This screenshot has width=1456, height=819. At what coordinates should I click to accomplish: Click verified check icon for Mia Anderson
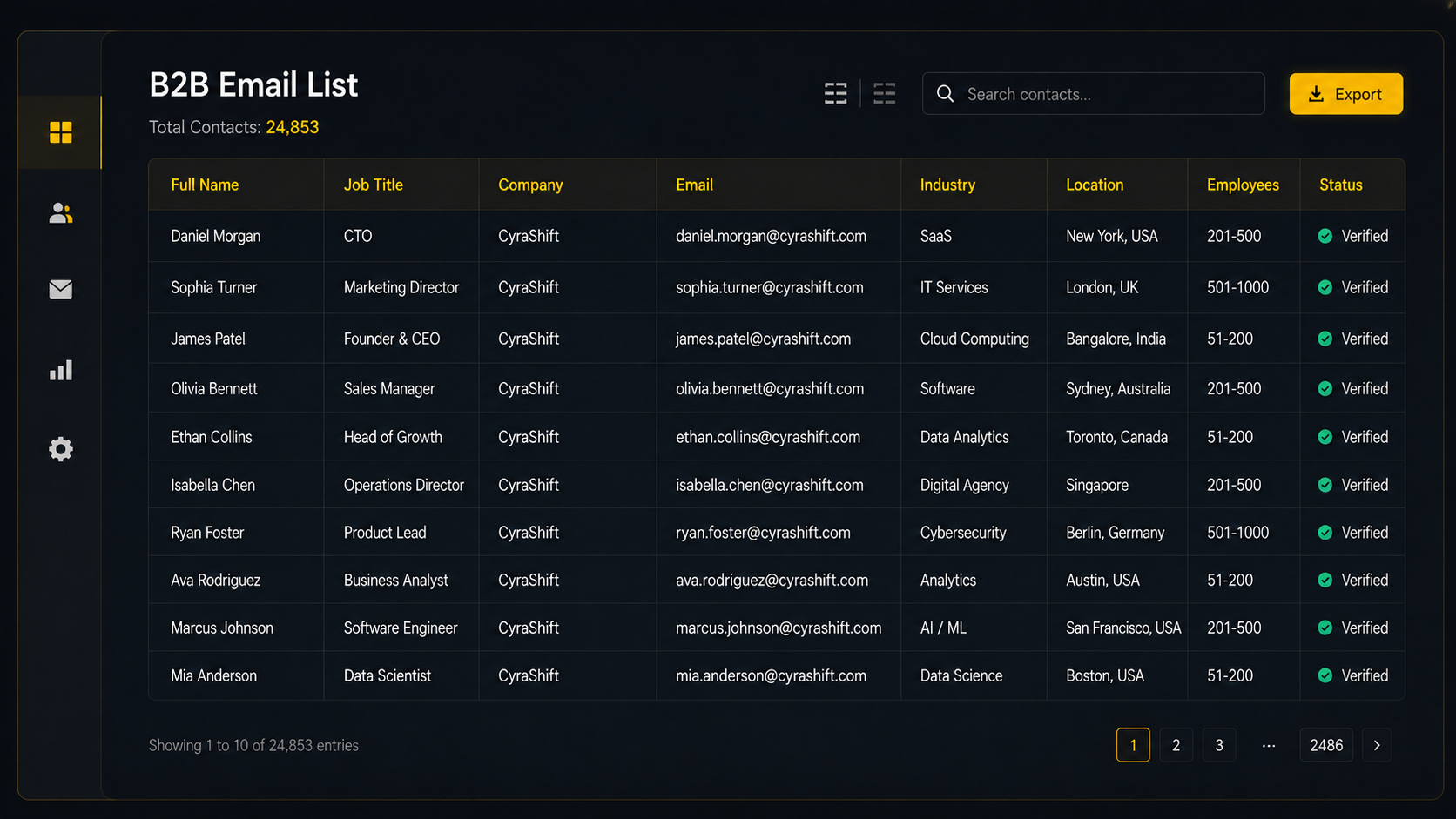pyautogui.click(x=1325, y=675)
